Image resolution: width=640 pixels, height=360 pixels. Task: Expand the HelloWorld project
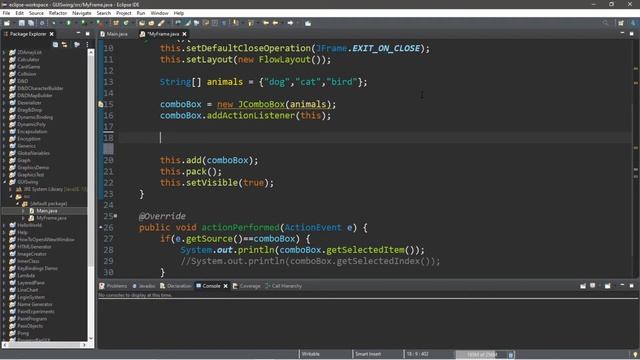(4, 225)
